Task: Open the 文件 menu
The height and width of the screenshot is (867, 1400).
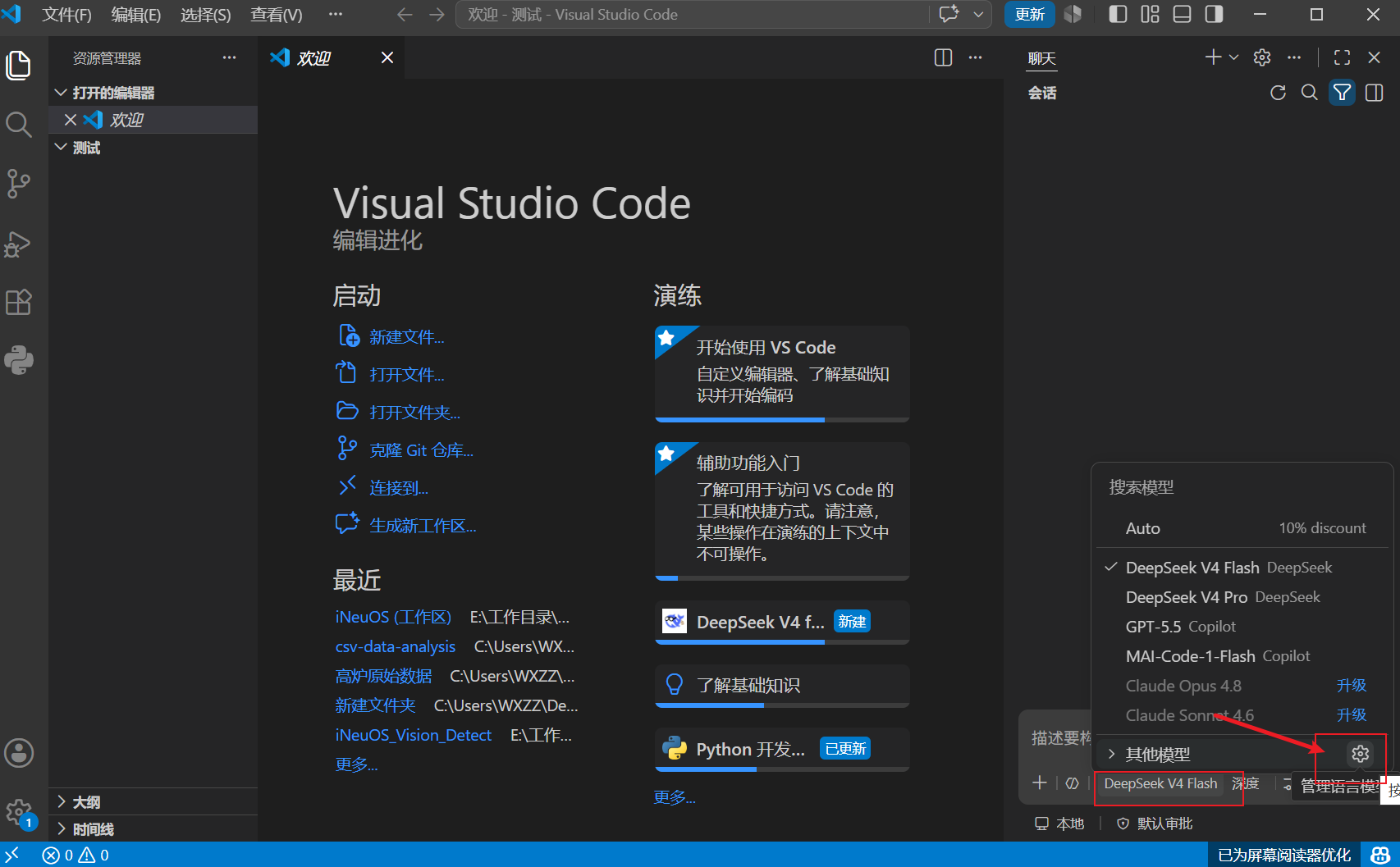Action: [x=66, y=15]
